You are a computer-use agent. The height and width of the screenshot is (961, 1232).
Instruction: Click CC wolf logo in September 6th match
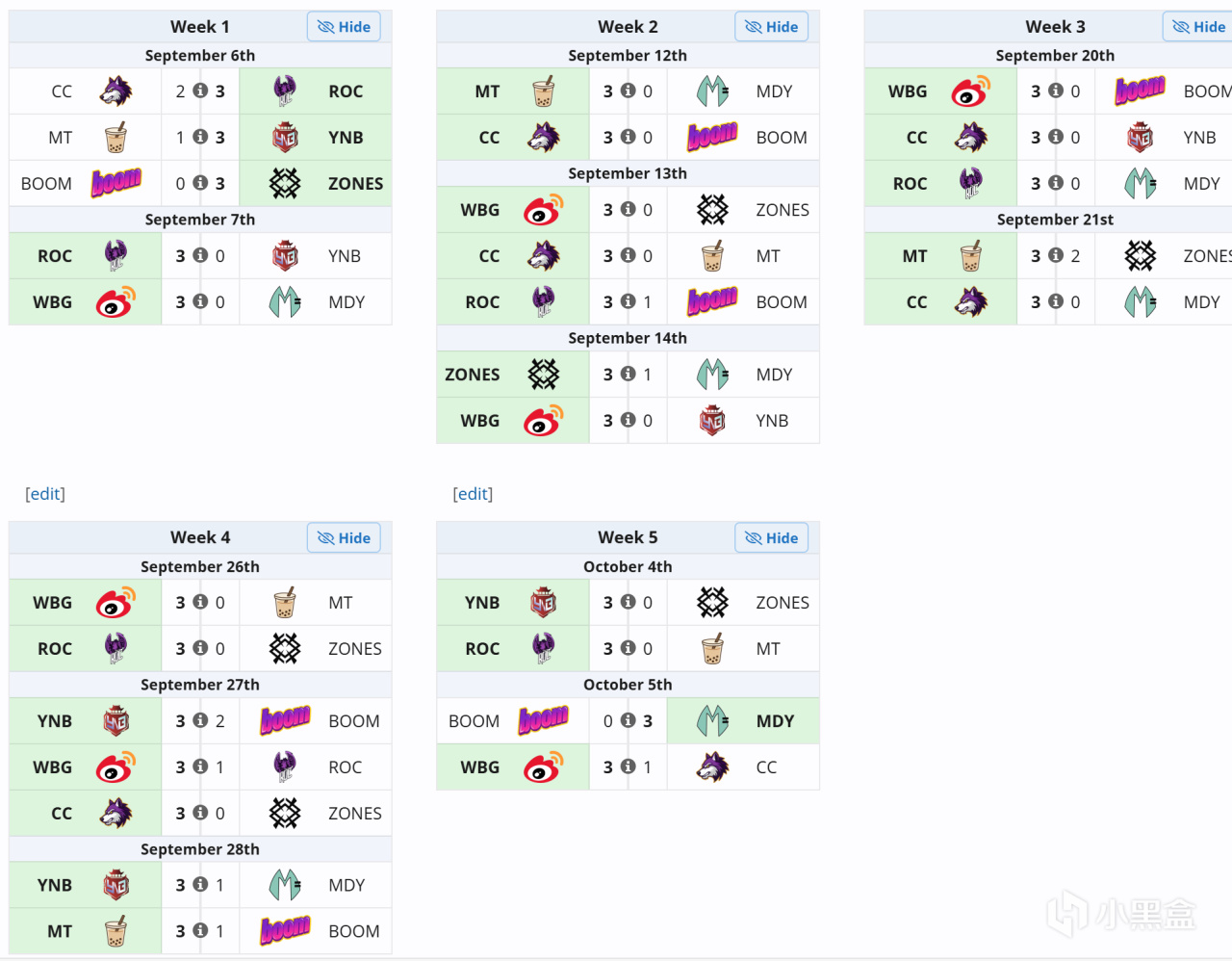(x=115, y=91)
